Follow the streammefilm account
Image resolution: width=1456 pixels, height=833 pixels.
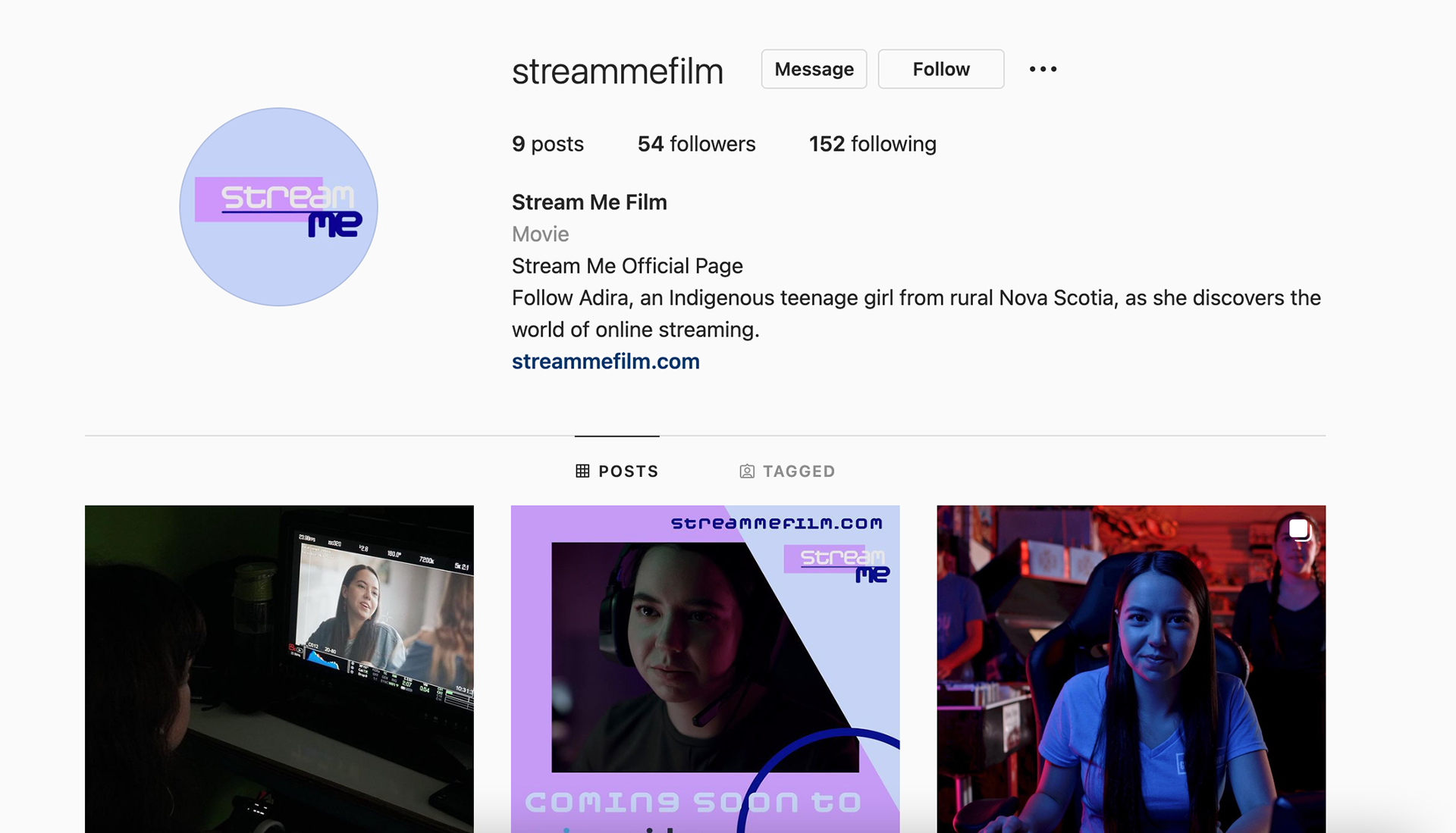pos(940,69)
